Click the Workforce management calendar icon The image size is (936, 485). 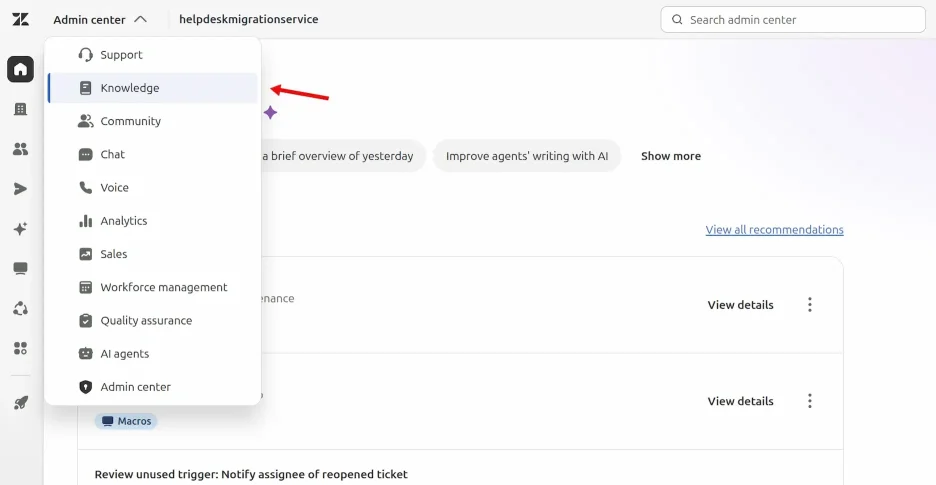pyautogui.click(x=85, y=287)
